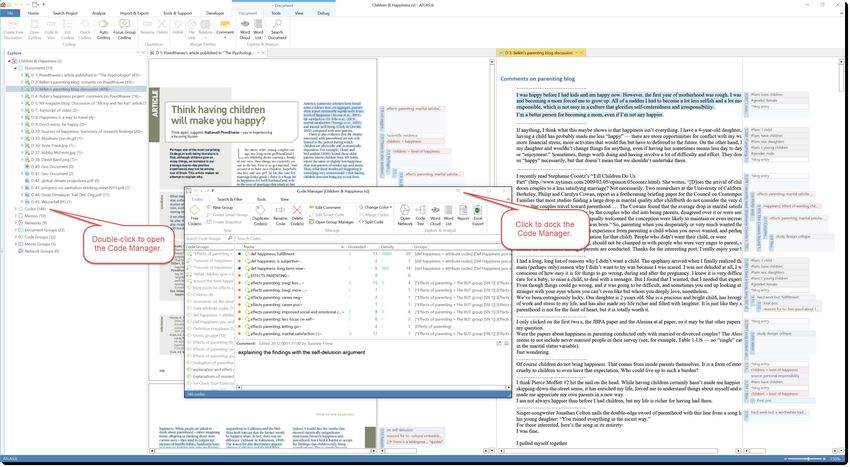The width and height of the screenshot is (850, 467).
Task: Select 'effects parenting: career pos' code row
Action: (x=373, y=305)
